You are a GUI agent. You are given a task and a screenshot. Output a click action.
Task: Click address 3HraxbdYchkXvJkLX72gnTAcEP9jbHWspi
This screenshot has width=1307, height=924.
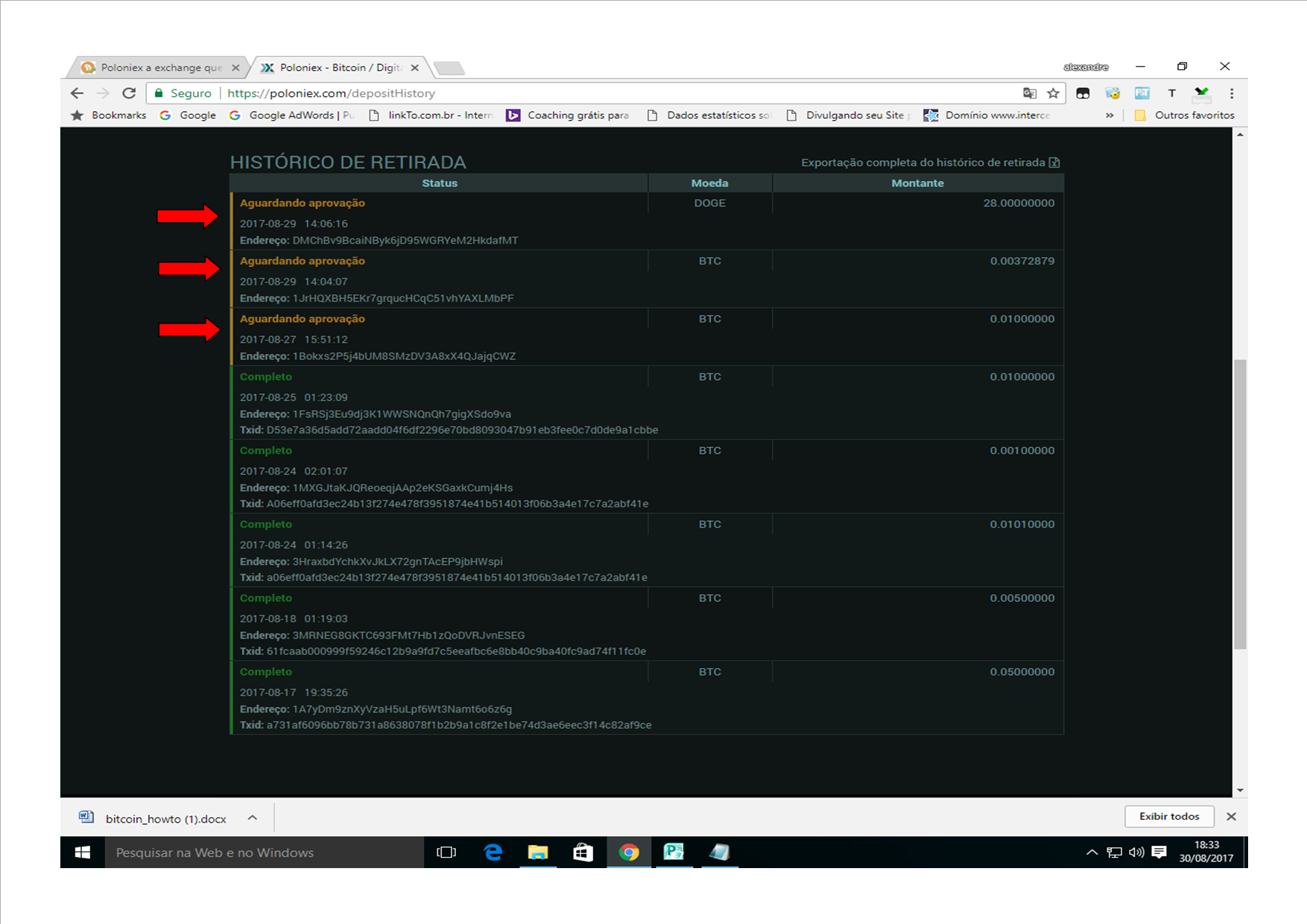pyautogui.click(x=397, y=562)
